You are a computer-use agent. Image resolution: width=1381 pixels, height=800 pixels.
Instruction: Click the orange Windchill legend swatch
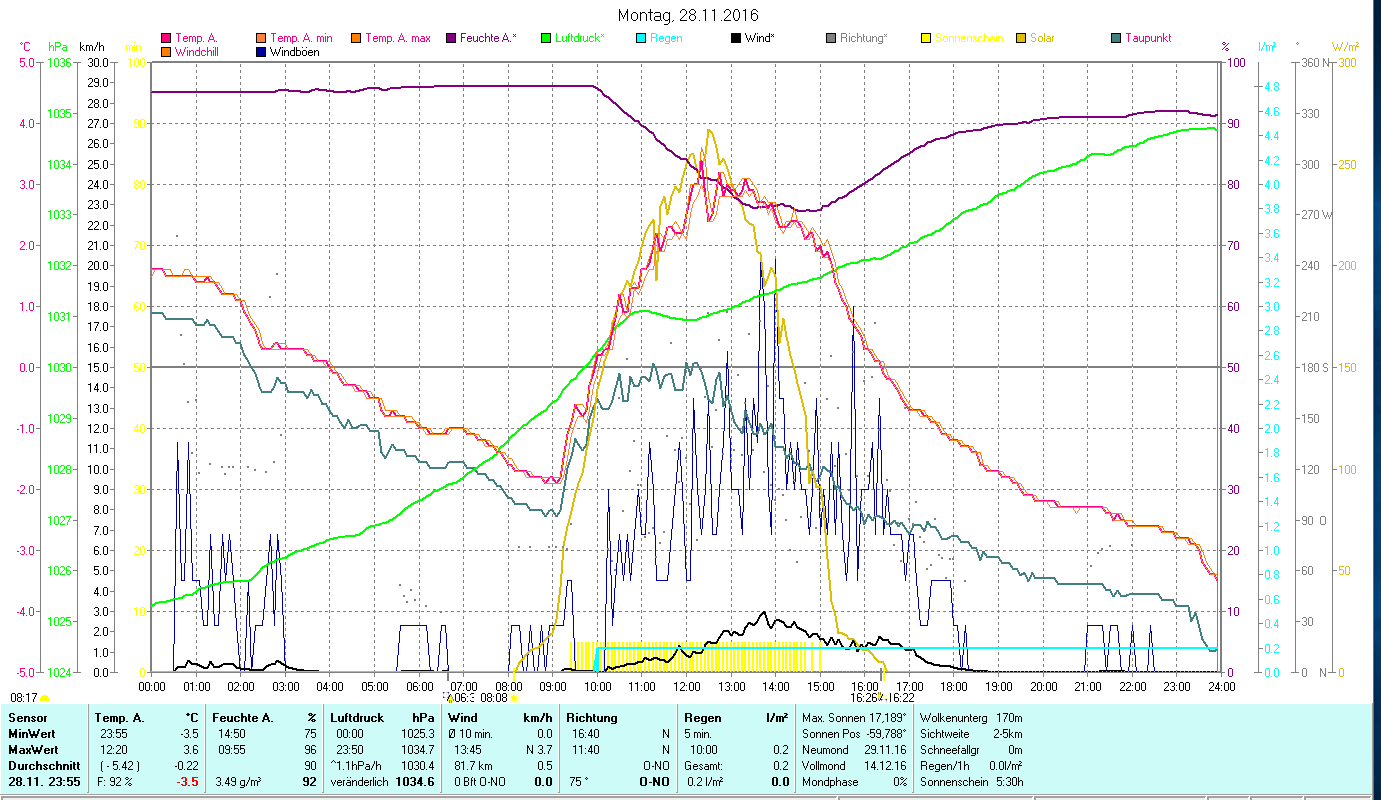pyautogui.click(x=165, y=52)
